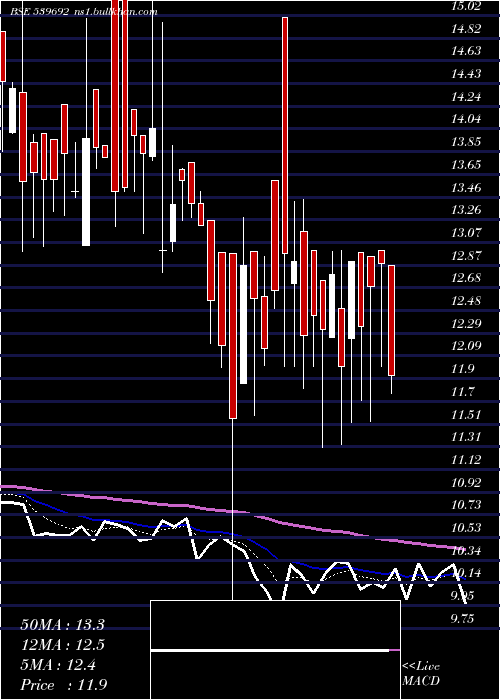Click the 14.63 price axis label
Image resolution: width=500 pixels, height=700 pixels.
coord(466,51)
